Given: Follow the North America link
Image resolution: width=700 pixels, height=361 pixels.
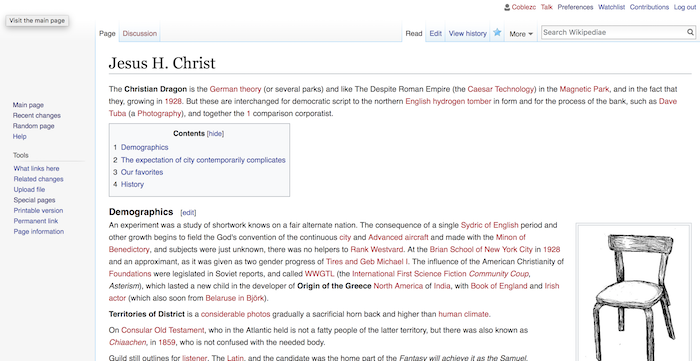Looking at the screenshot, I should (x=398, y=286).
